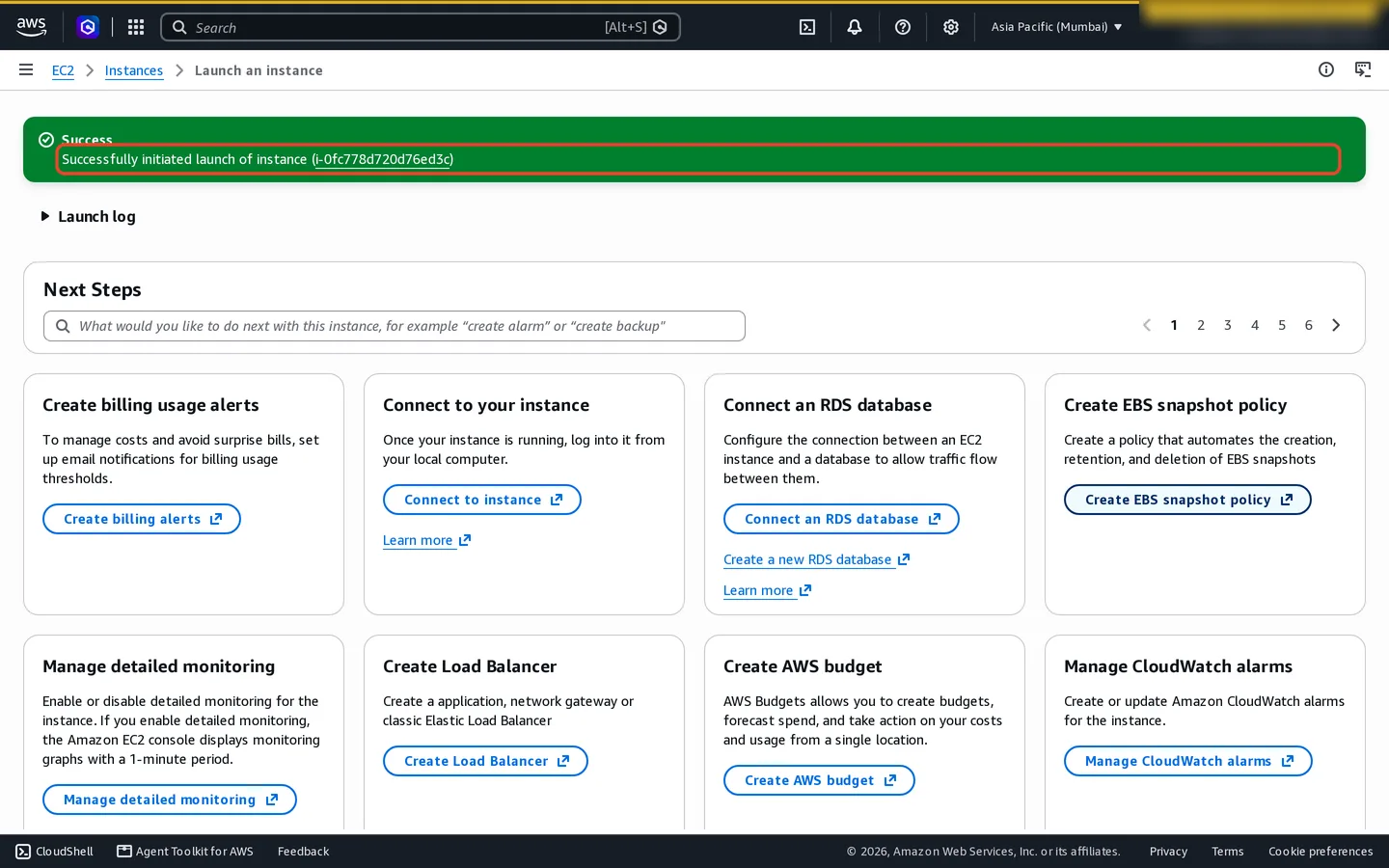Open the settings gear in top bar

tap(951, 27)
